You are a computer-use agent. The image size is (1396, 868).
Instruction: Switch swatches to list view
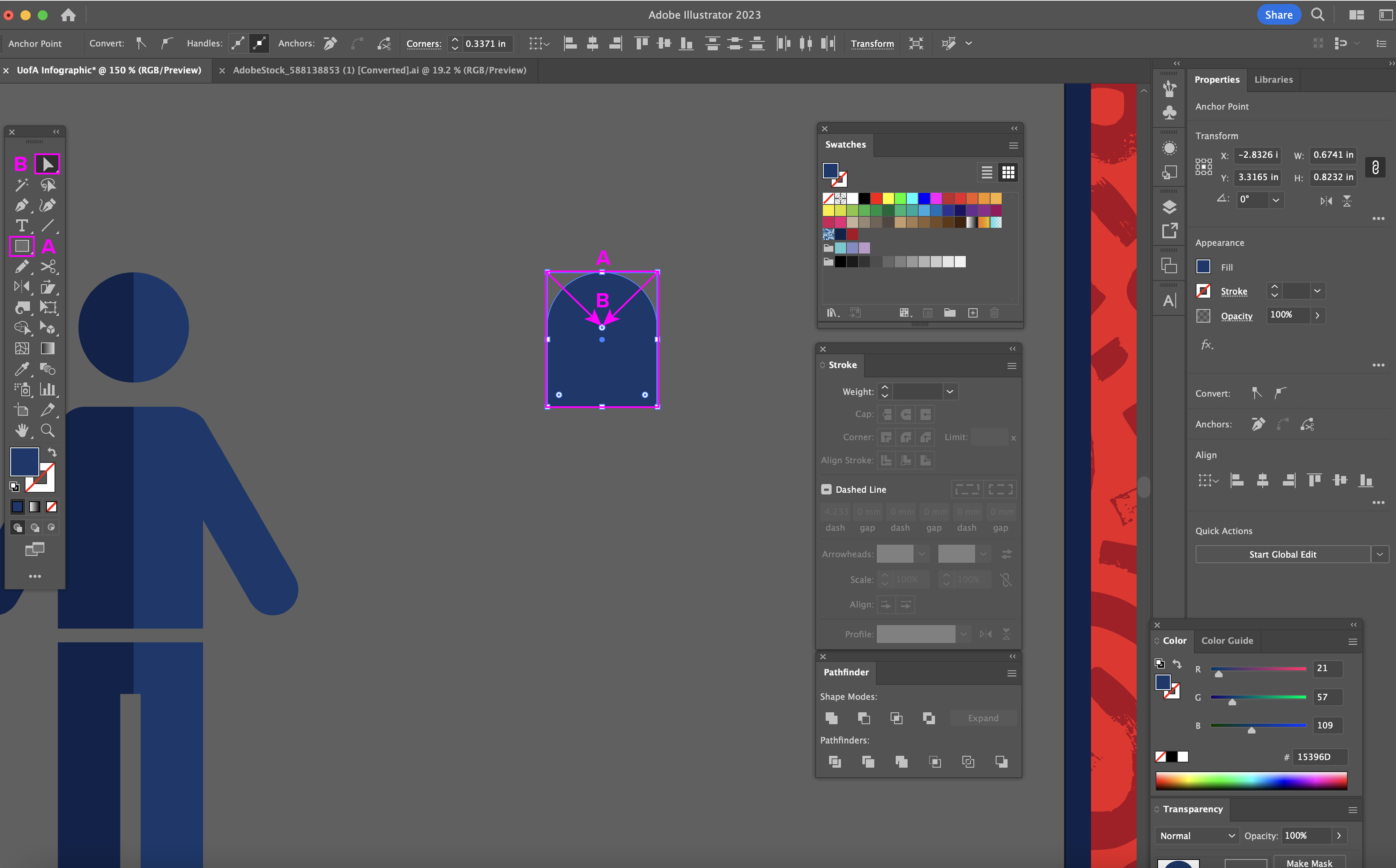[987, 172]
